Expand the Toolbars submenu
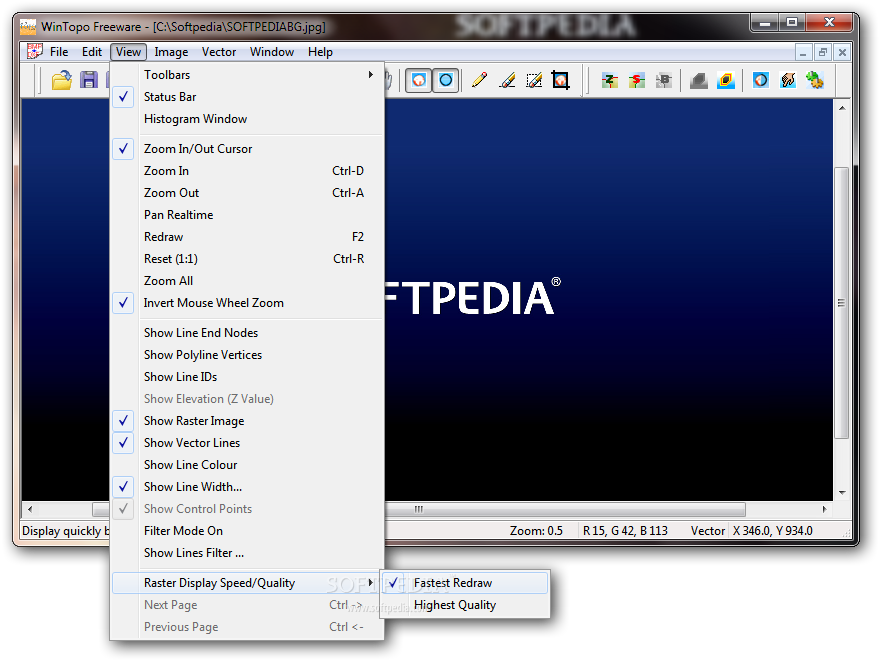The image size is (880, 661). click(247, 75)
